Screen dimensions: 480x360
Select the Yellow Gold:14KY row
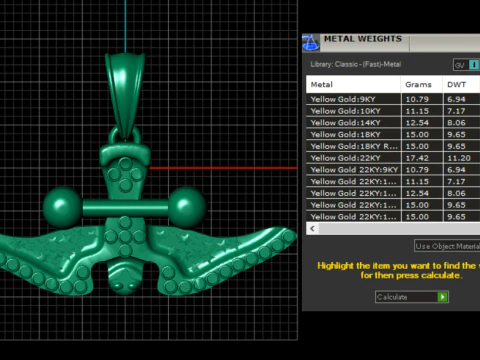[x=393, y=123]
